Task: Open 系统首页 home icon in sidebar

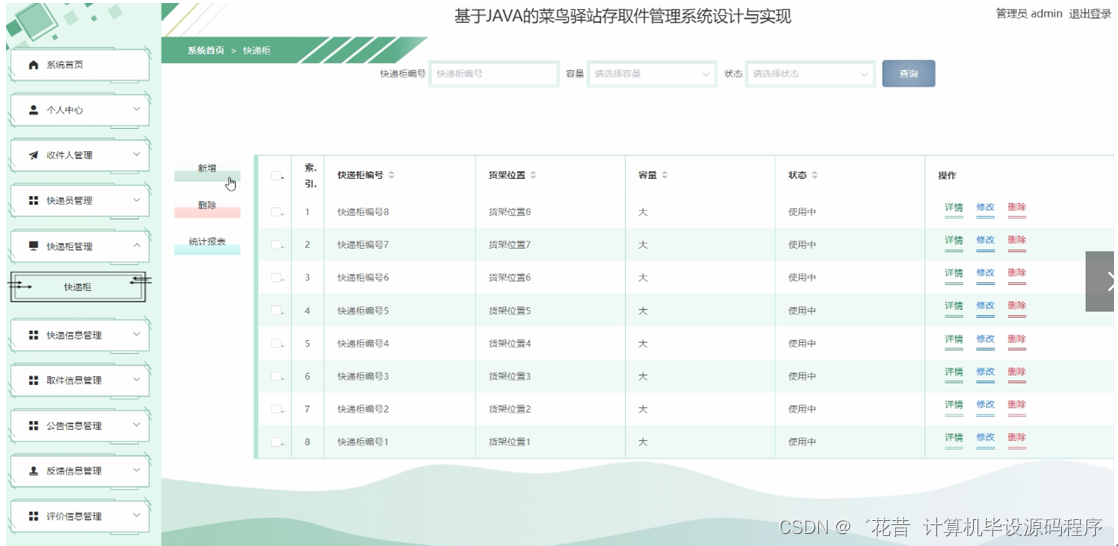Action: (34, 65)
